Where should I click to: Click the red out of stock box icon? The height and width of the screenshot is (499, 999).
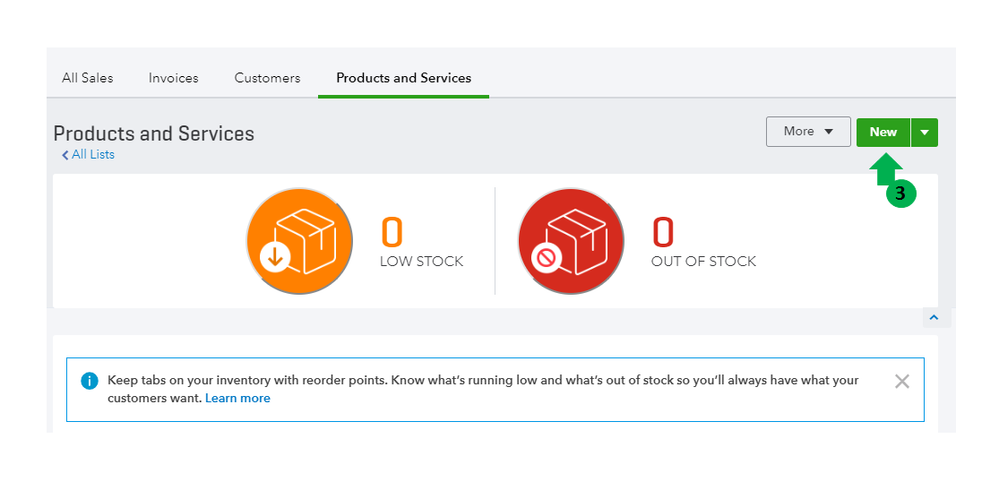click(570, 241)
